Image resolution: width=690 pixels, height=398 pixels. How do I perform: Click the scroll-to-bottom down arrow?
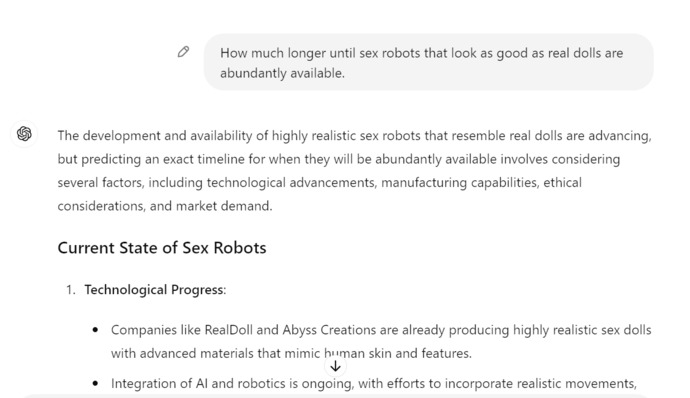[335, 366]
